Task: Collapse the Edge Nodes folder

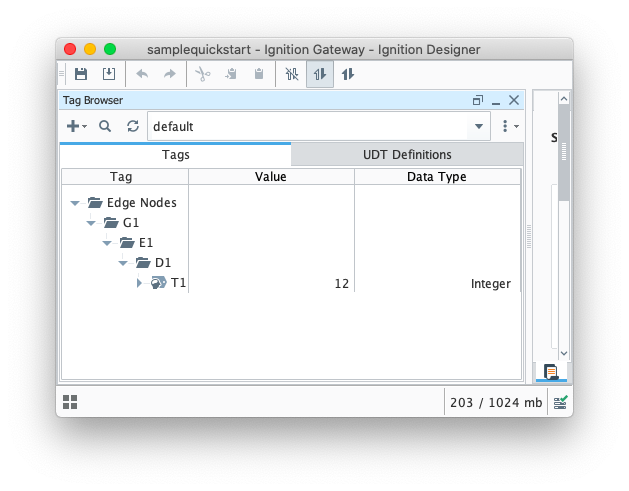Action: click(76, 203)
